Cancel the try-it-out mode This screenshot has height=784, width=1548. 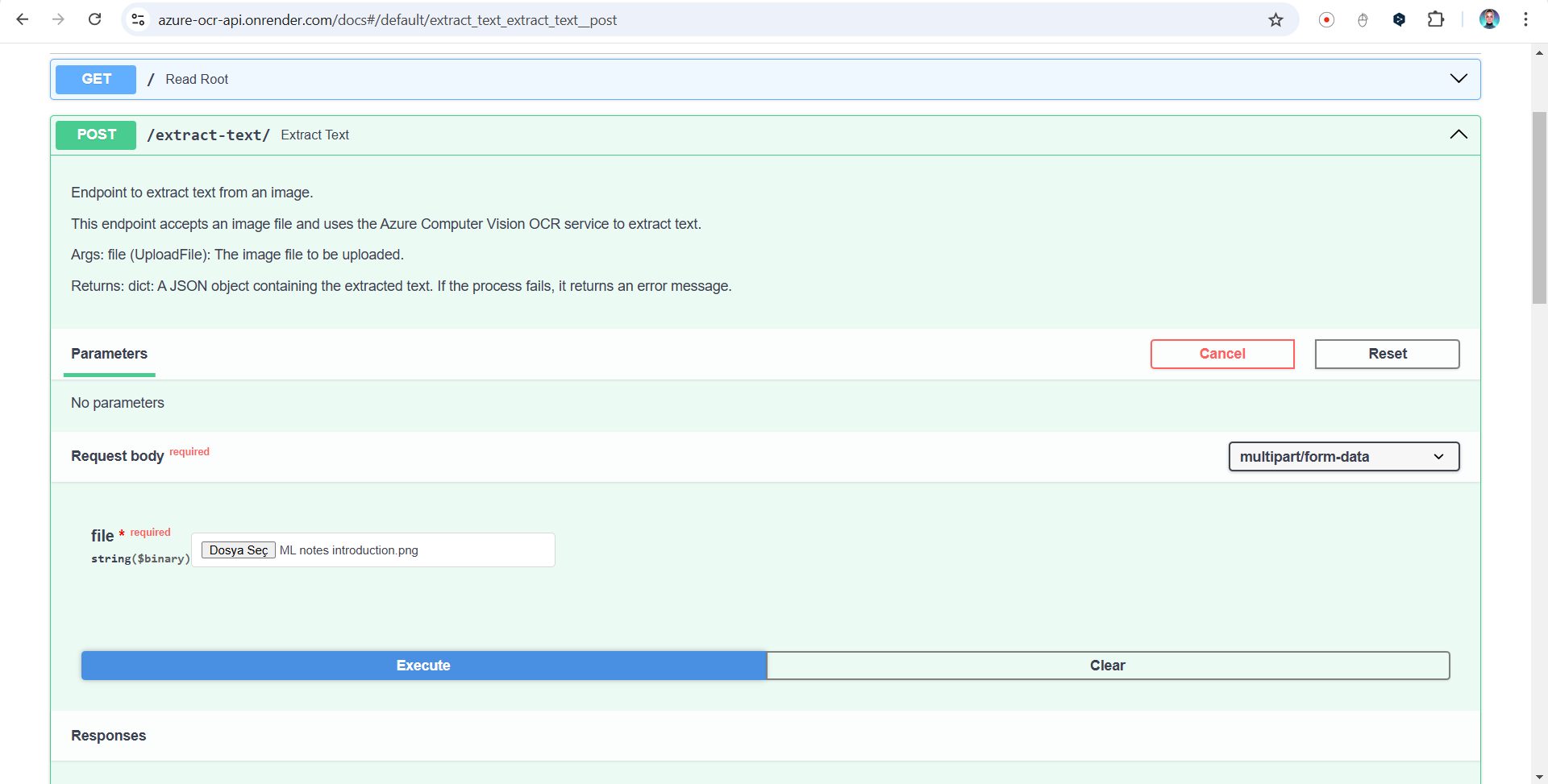click(x=1221, y=354)
